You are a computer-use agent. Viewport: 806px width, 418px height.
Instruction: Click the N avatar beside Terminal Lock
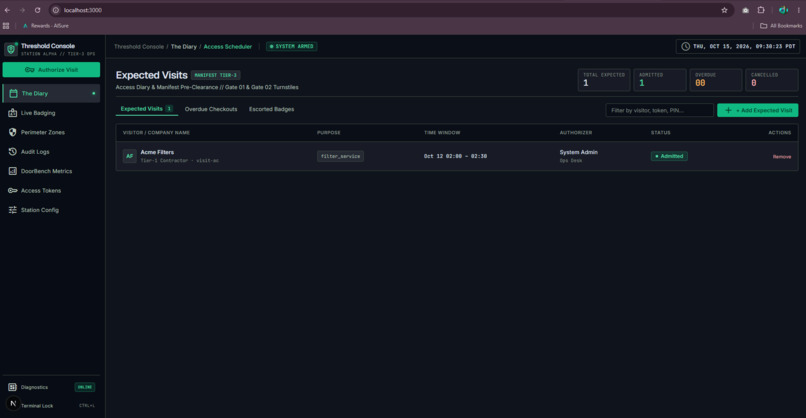click(x=13, y=404)
